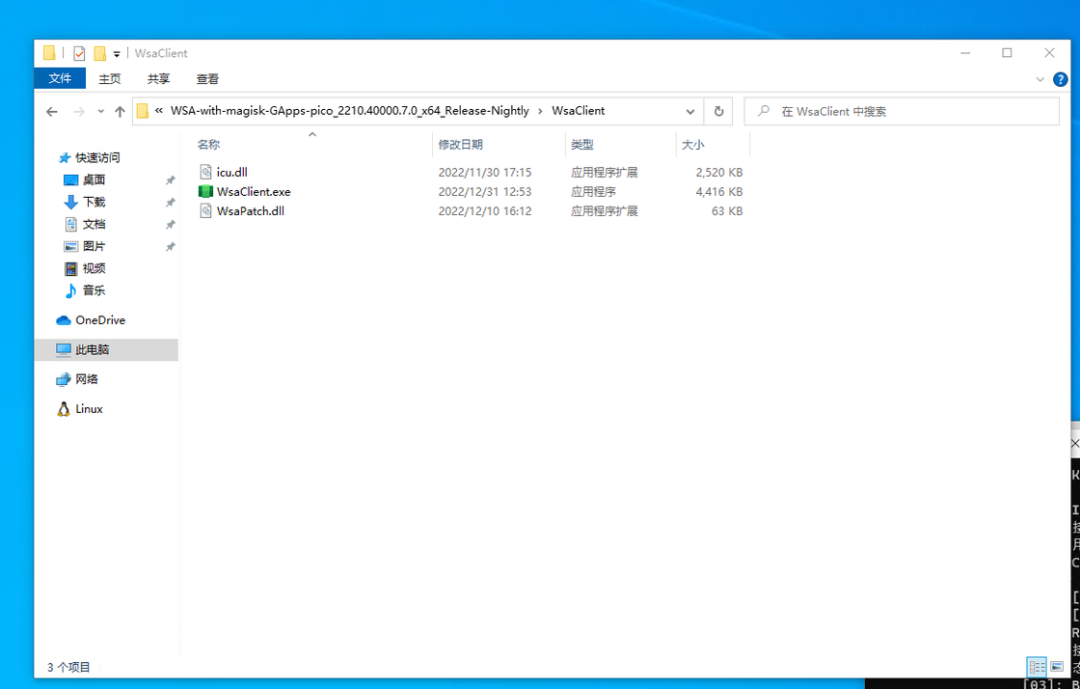Open OneDrive in the navigation pane
This screenshot has width=1080, height=689.
pos(100,320)
